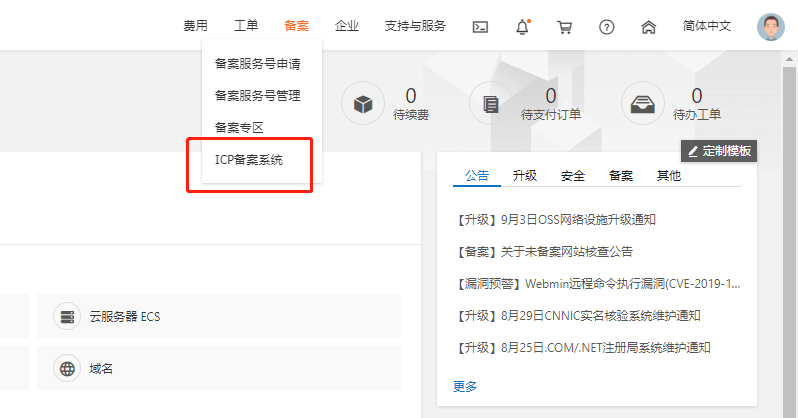Open the Cloud Shell terminal icon

(x=480, y=27)
